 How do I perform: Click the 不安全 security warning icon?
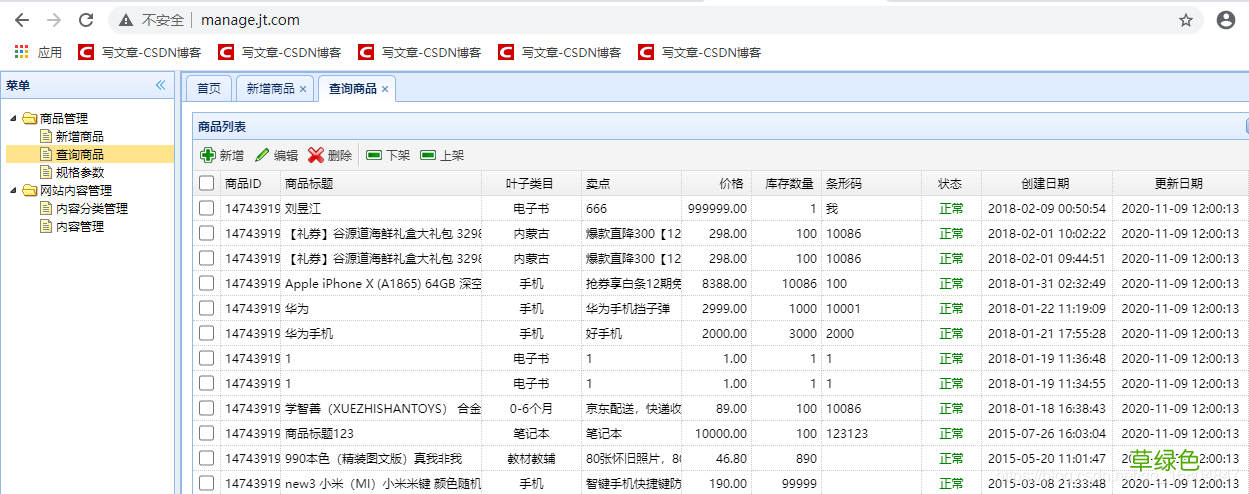point(126,20)
